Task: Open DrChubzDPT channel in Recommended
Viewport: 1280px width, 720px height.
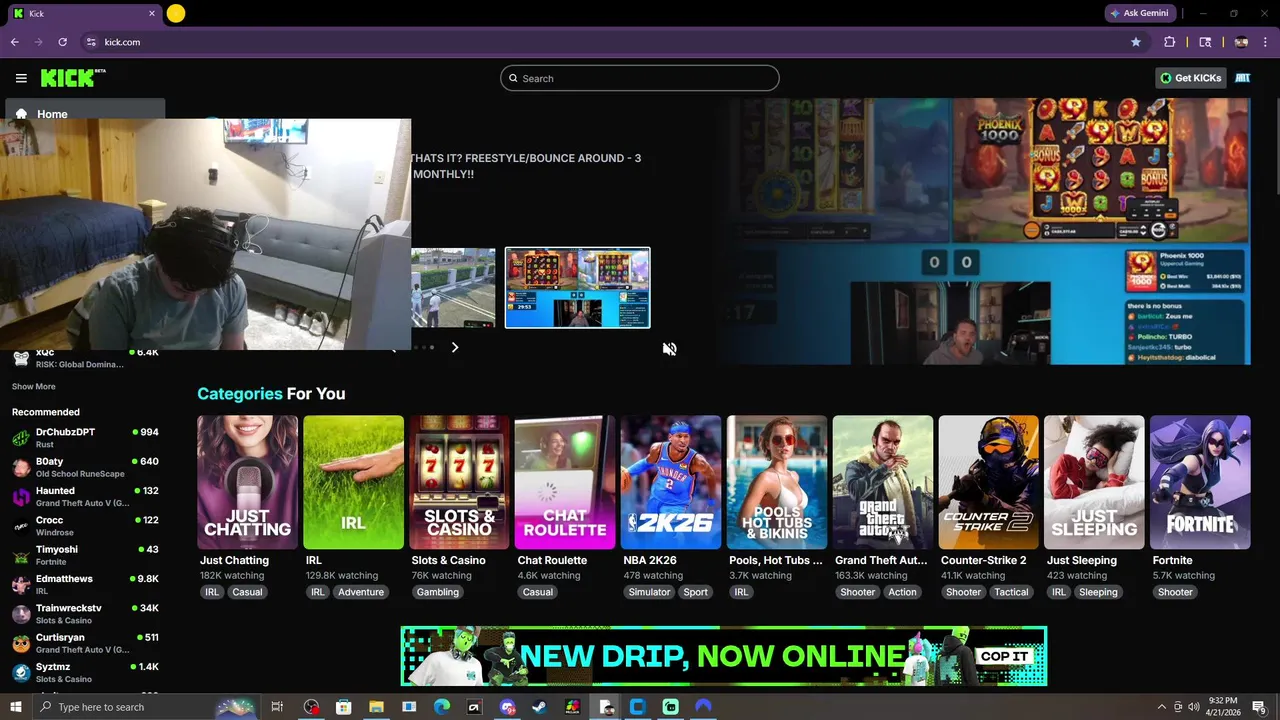Action: pos(85,438)
